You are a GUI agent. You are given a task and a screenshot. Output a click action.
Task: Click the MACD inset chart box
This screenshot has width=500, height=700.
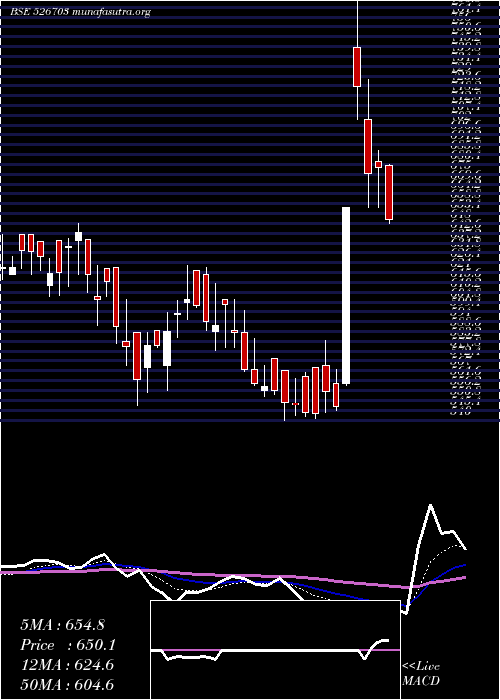point(275,650)
